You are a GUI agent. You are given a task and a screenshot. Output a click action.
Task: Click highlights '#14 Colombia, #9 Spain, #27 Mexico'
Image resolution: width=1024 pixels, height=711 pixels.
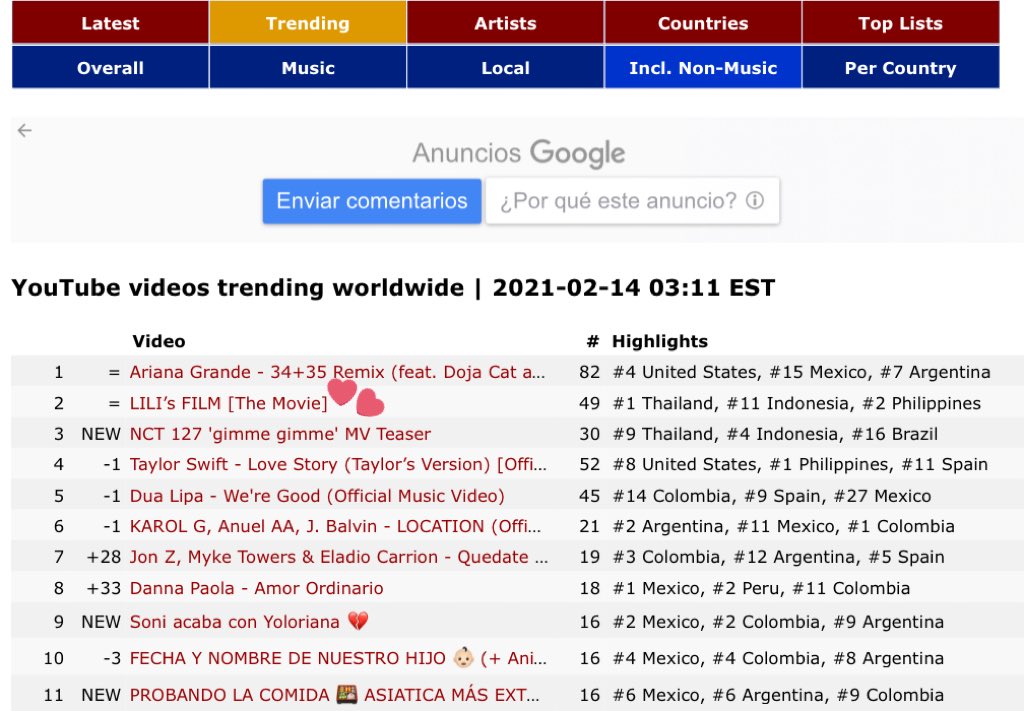pos(772,496)
